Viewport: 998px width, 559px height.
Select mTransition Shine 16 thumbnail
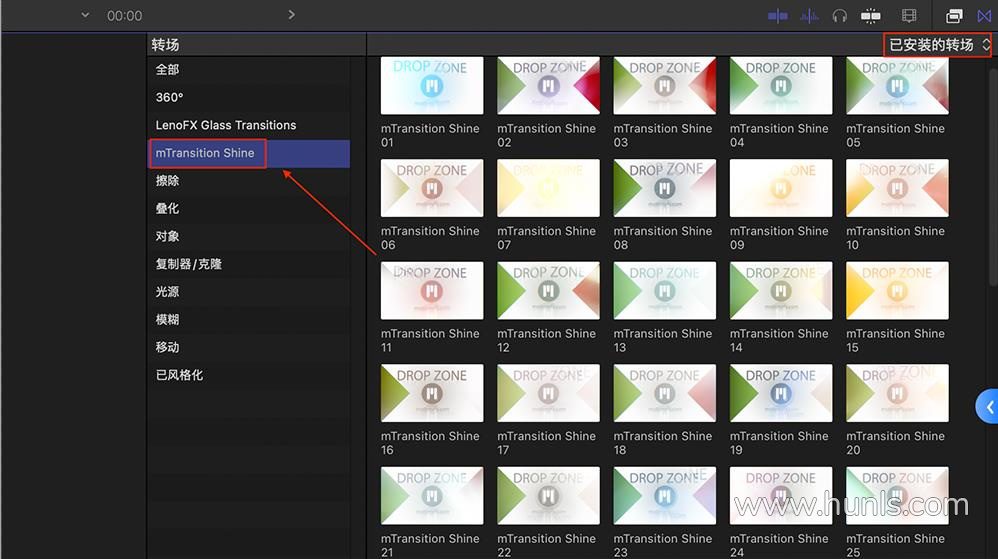(x=432, y=393)
